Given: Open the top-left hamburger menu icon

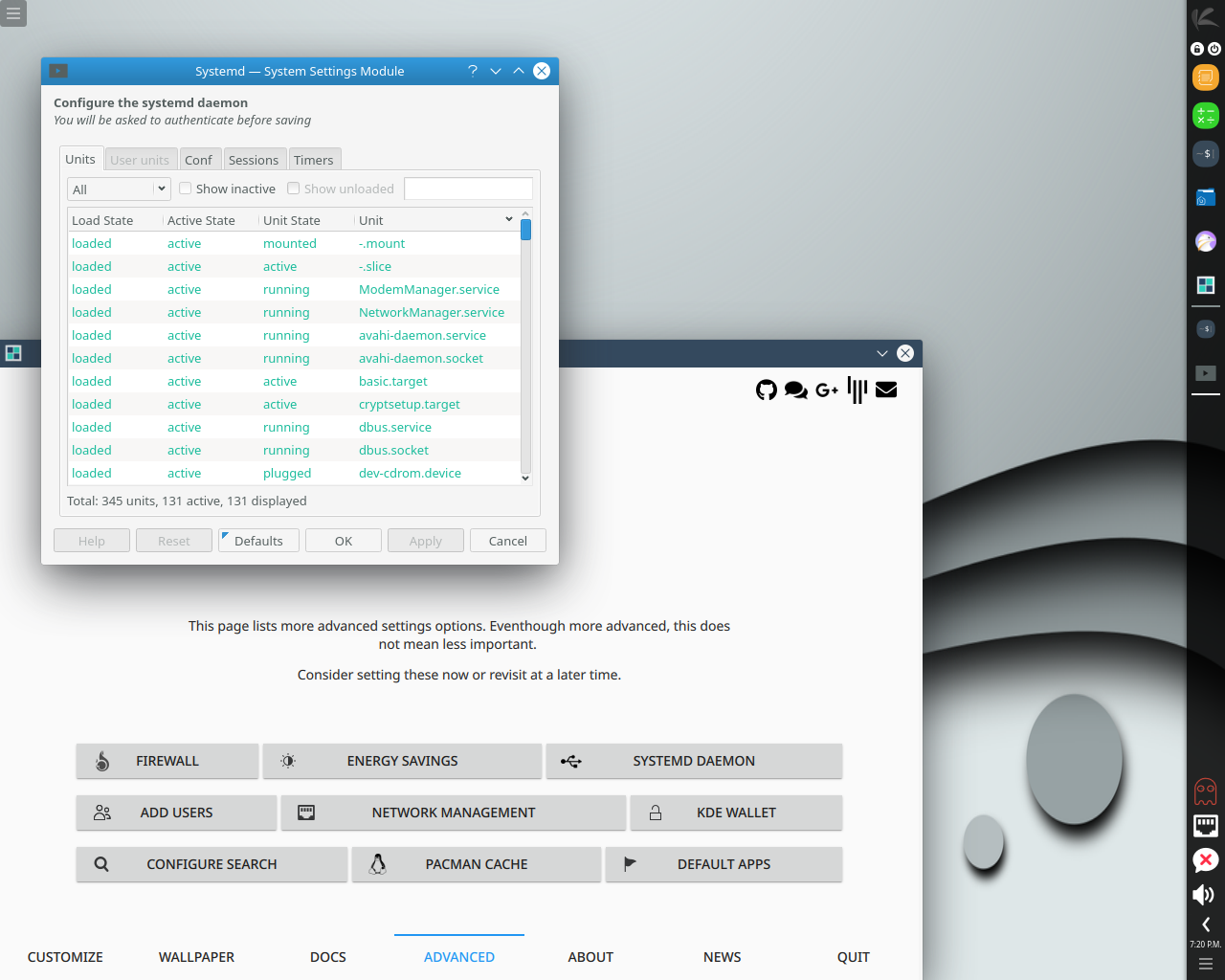Looking at the screenshot, I should [x=13, y=13].
